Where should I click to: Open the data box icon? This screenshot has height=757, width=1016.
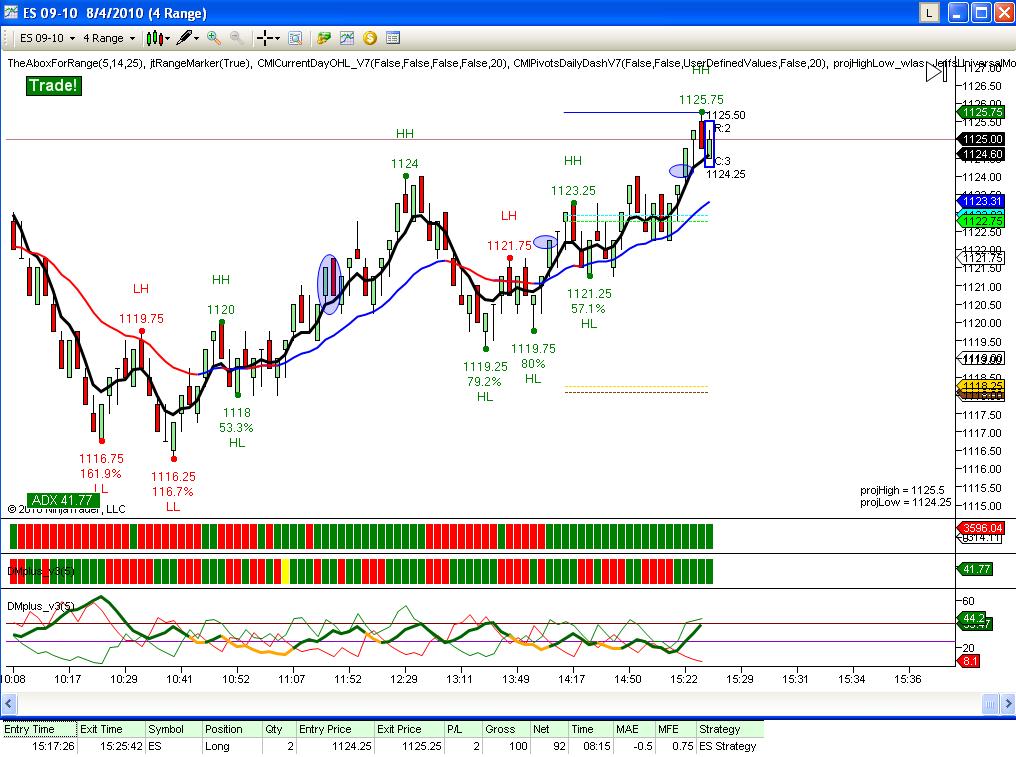(295, 38)
